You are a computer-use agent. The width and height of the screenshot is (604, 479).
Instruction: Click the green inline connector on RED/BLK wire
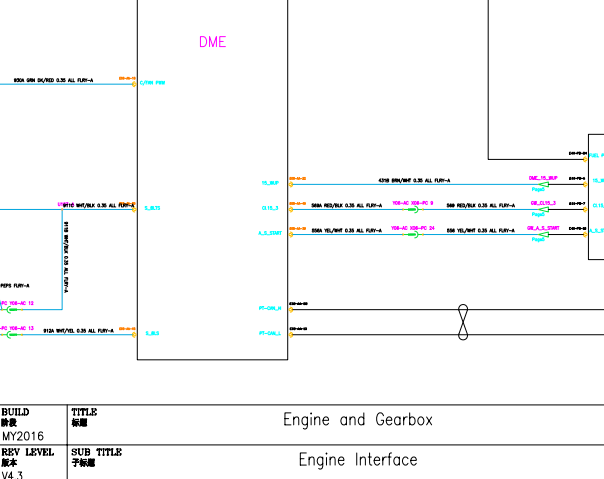click(x=413, y=209)
